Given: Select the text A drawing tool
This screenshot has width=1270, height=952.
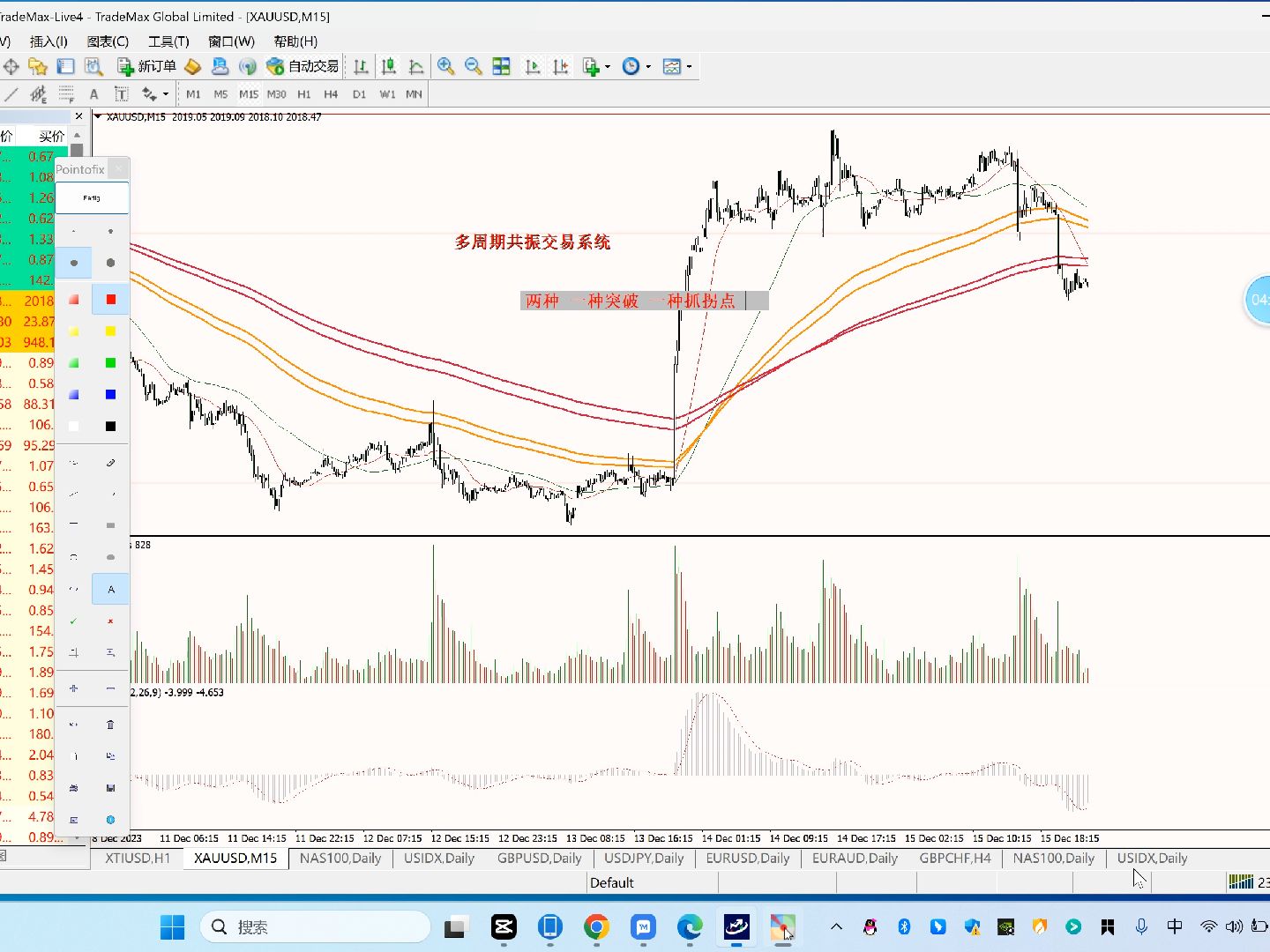Looking at the screenshot, I should click(93, 94).
